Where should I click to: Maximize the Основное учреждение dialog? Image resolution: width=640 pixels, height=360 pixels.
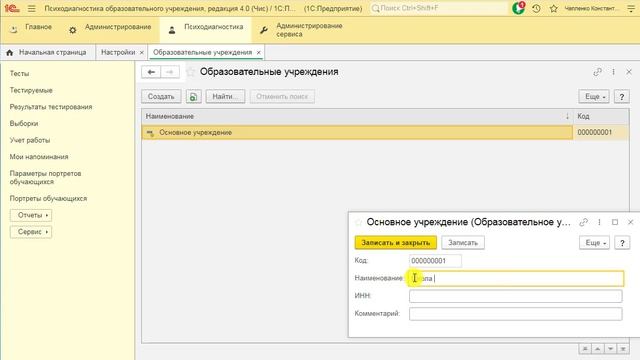click(x=615, y=222)
